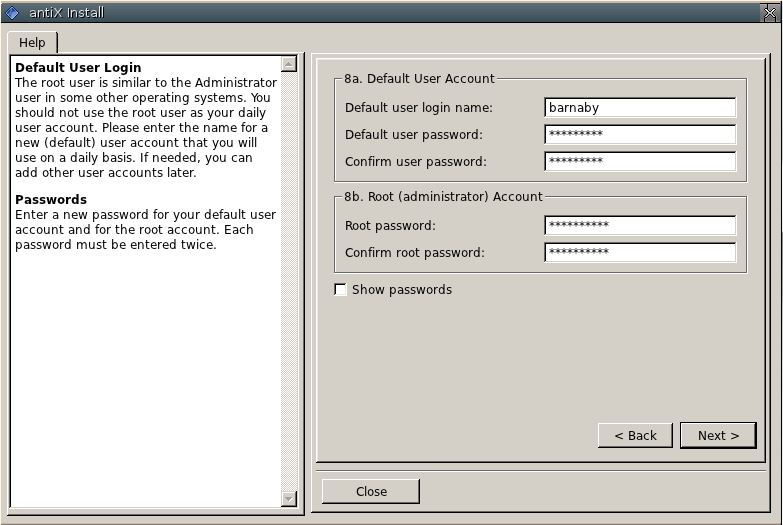This screenshot has height=525, width=783.
Task: Click the 'Default User Login' heading
Action: (x=78, y=67)
